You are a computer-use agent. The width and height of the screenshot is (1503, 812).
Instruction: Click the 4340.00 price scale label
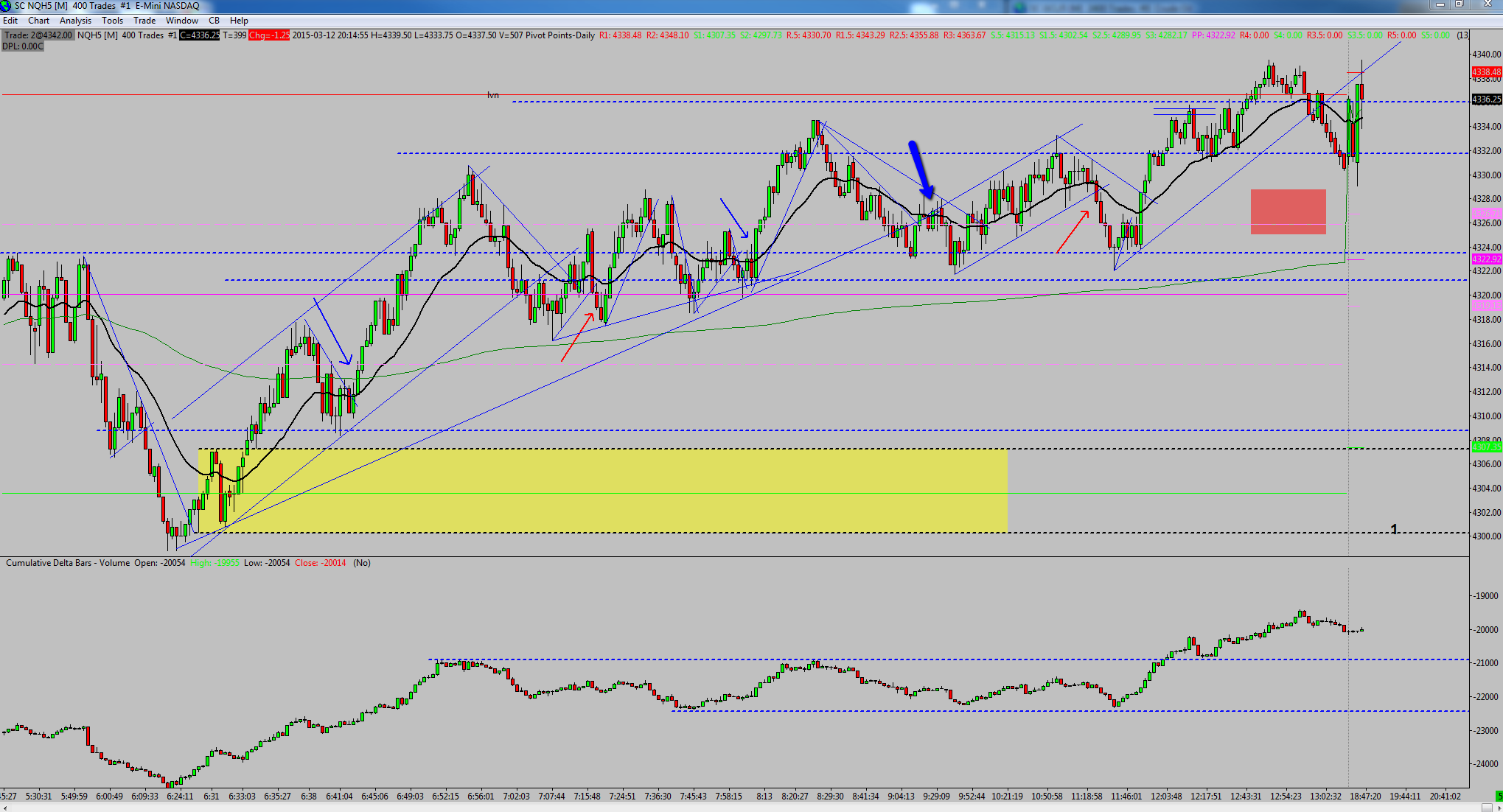point(1486,54)
